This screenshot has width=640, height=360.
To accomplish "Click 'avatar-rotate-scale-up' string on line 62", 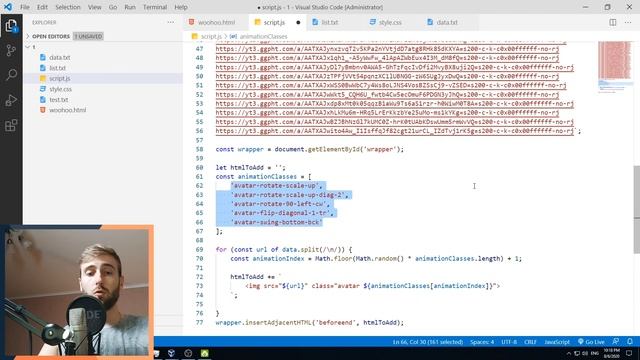I will coord(275,186).
